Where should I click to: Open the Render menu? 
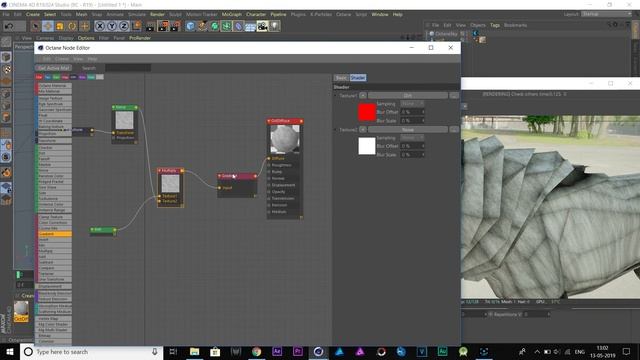click(157, 14)
